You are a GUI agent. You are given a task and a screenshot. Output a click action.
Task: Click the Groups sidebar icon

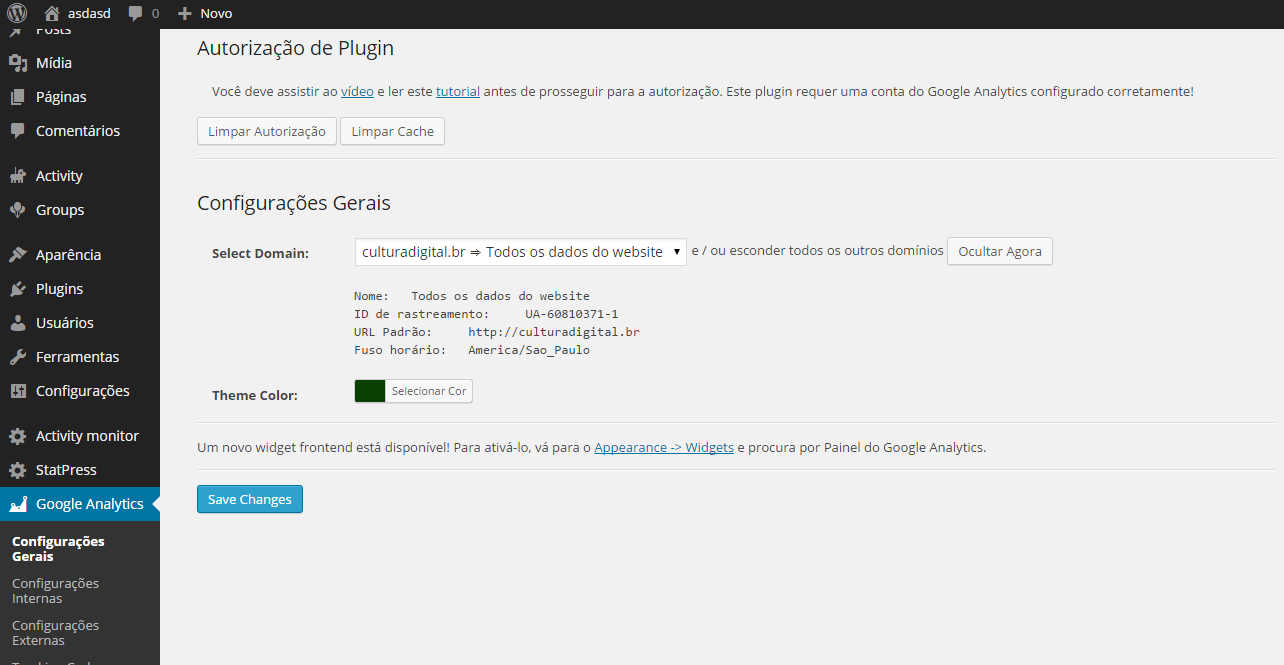17,210
